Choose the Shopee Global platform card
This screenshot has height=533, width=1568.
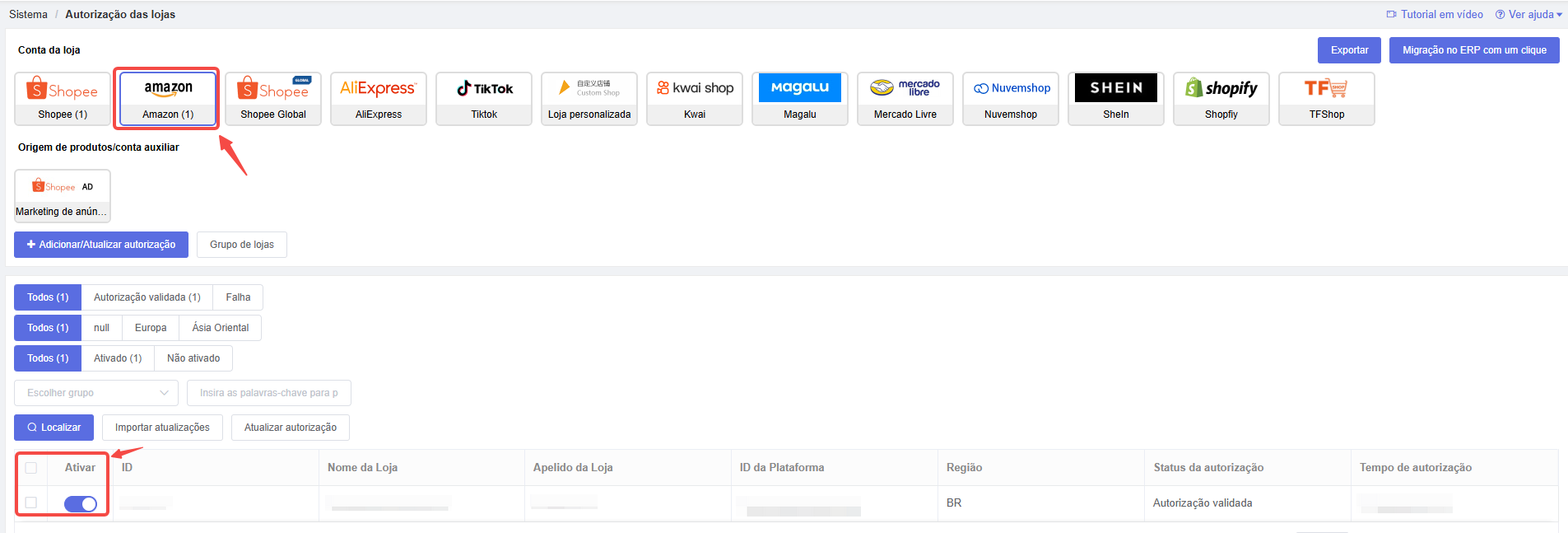(273, 99)
